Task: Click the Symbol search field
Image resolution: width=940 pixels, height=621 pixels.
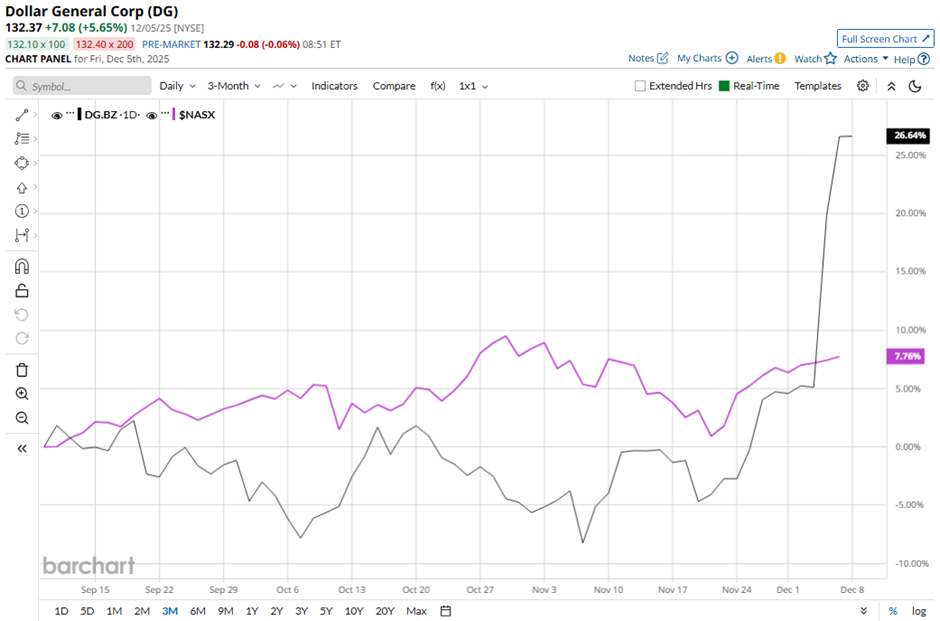Action: click(82, 86)
